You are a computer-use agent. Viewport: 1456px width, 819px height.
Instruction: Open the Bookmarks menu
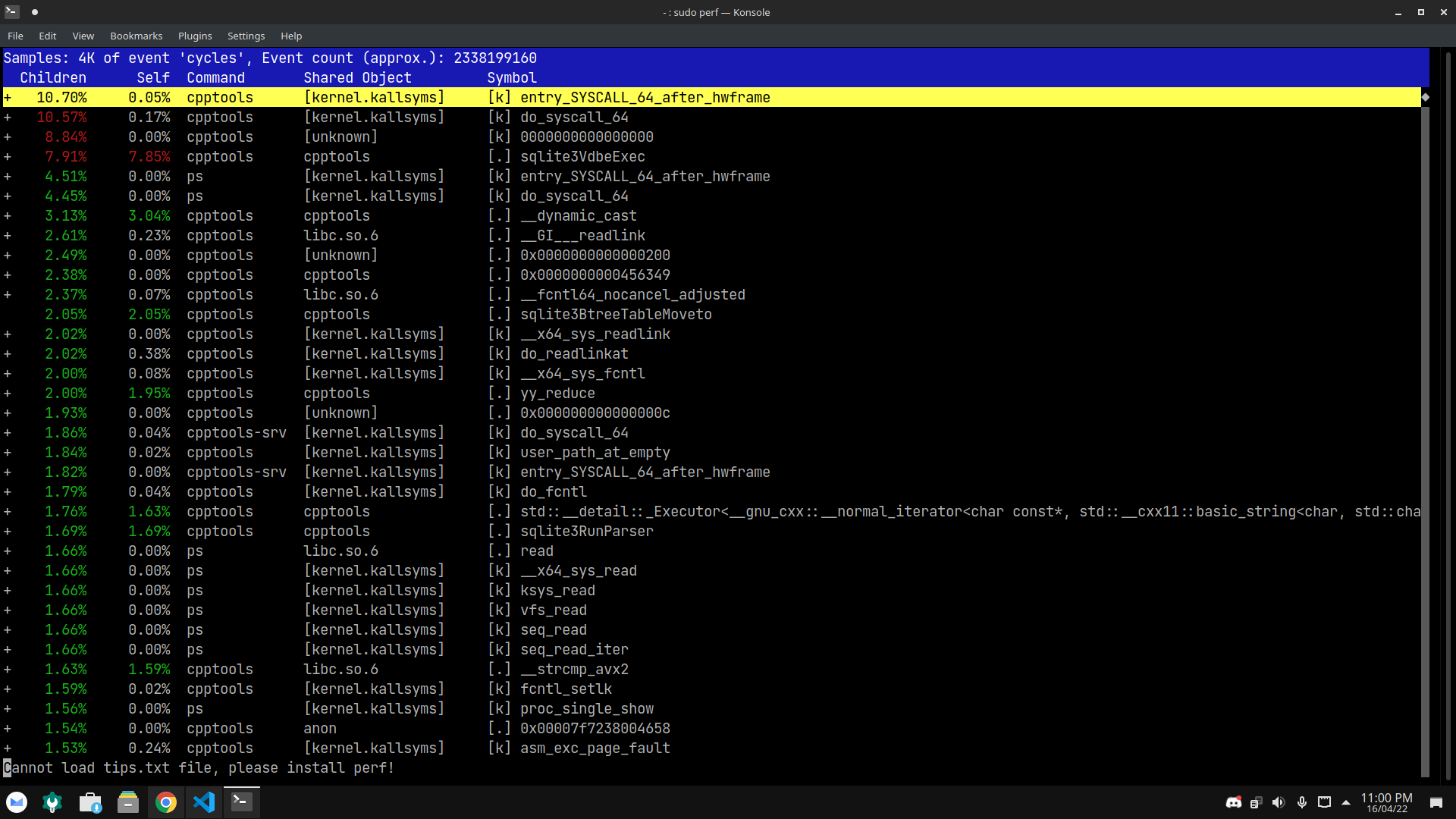(136, 36)
